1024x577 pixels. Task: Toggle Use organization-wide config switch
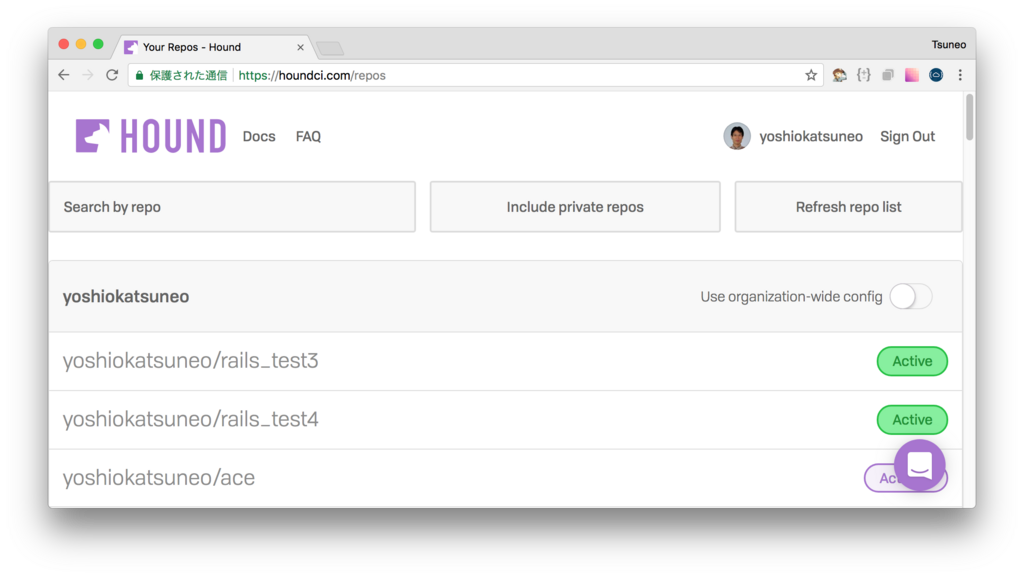tap(910, 296)
